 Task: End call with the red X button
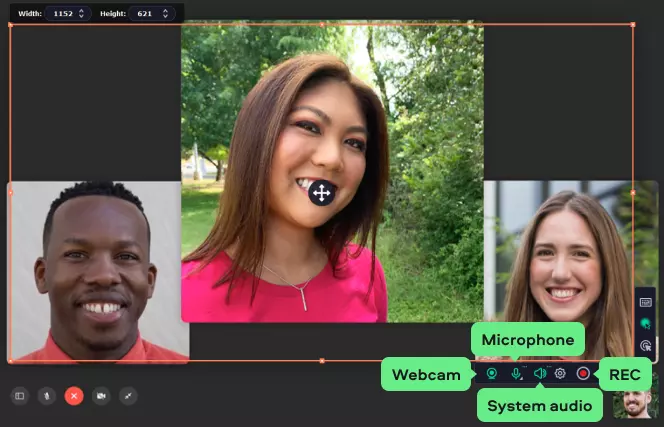pos(74,396)
